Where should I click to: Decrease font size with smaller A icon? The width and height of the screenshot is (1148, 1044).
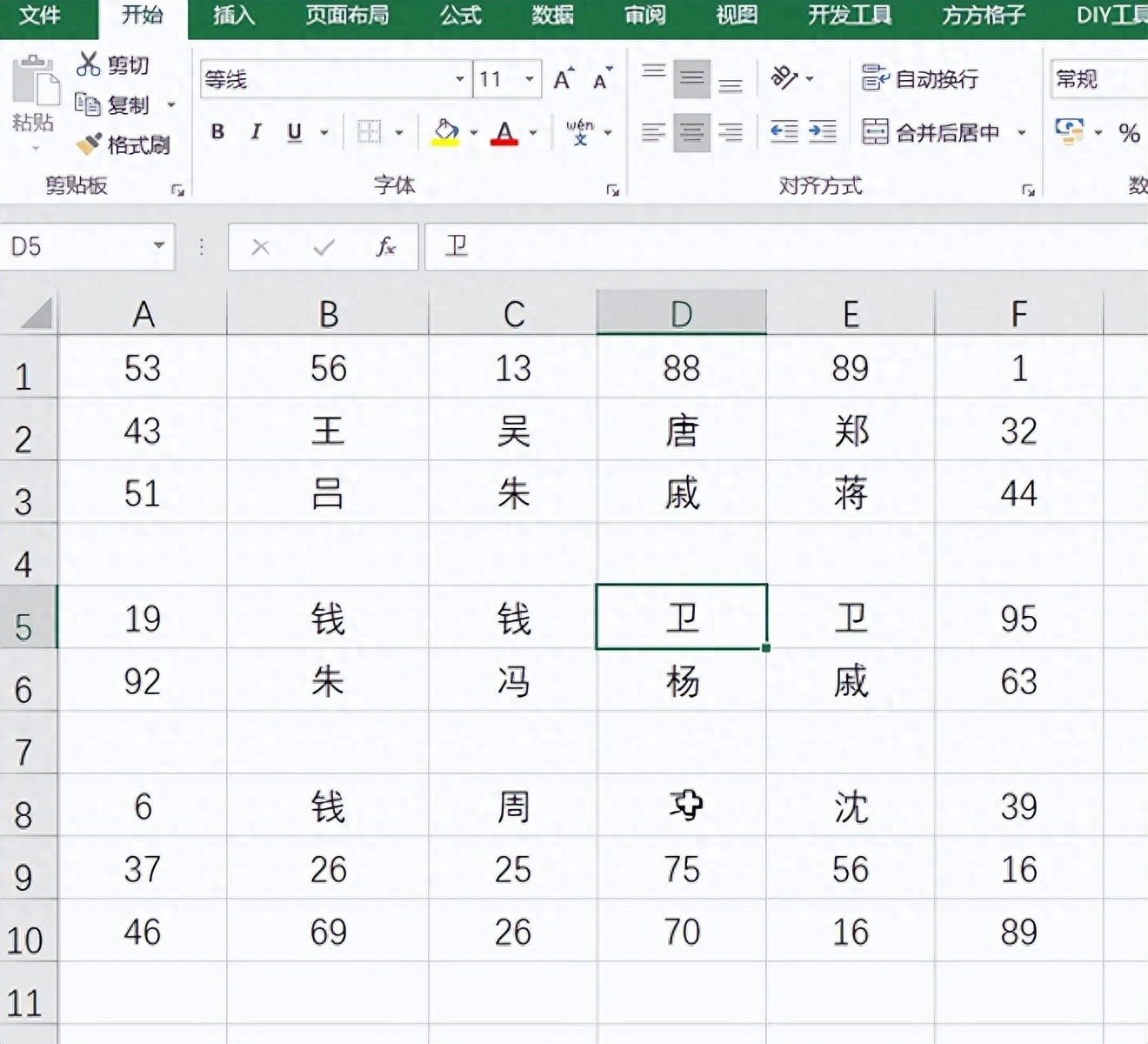click(603, 79)
